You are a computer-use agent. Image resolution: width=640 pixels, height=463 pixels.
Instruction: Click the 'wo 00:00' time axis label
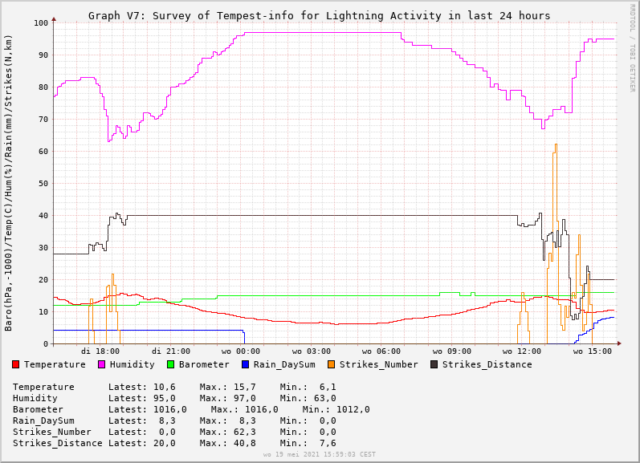click(241, 351)
